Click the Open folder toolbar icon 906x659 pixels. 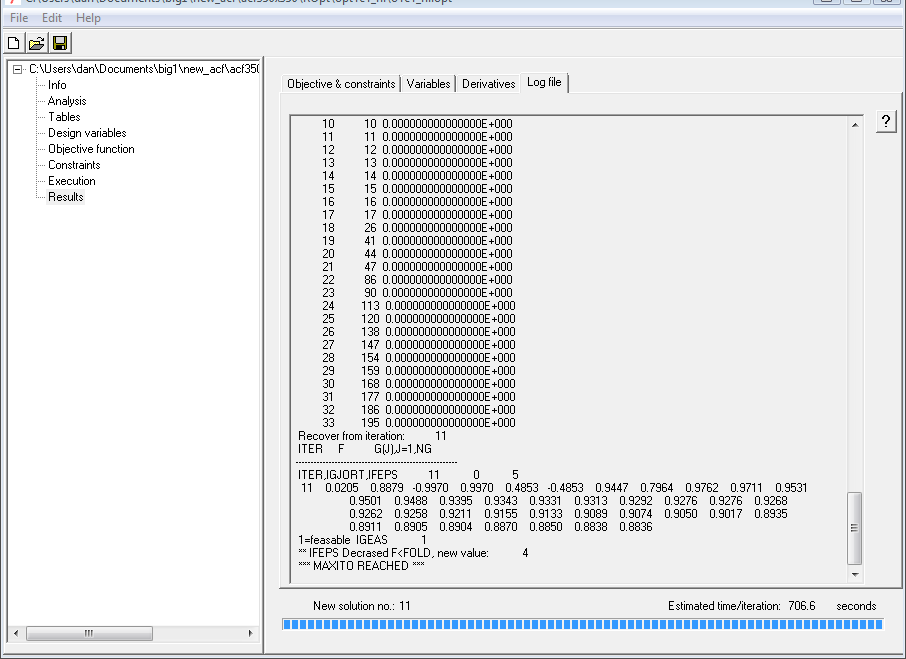(x=36, y=43)
